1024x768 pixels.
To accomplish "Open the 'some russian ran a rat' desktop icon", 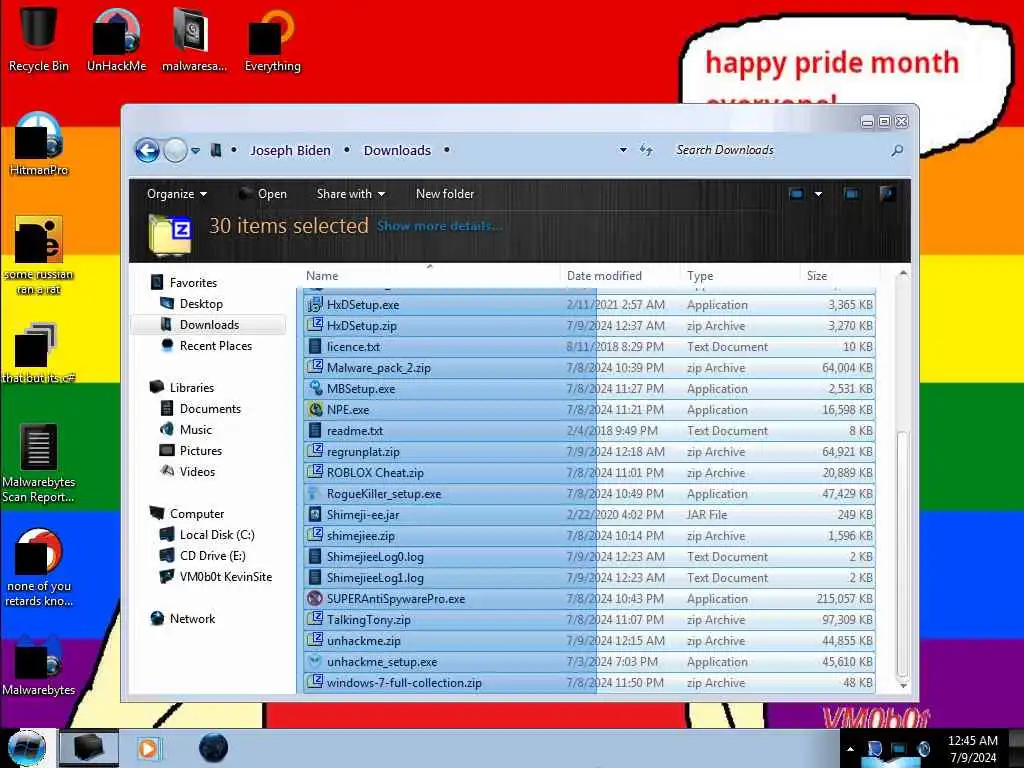I will [39, 255].
